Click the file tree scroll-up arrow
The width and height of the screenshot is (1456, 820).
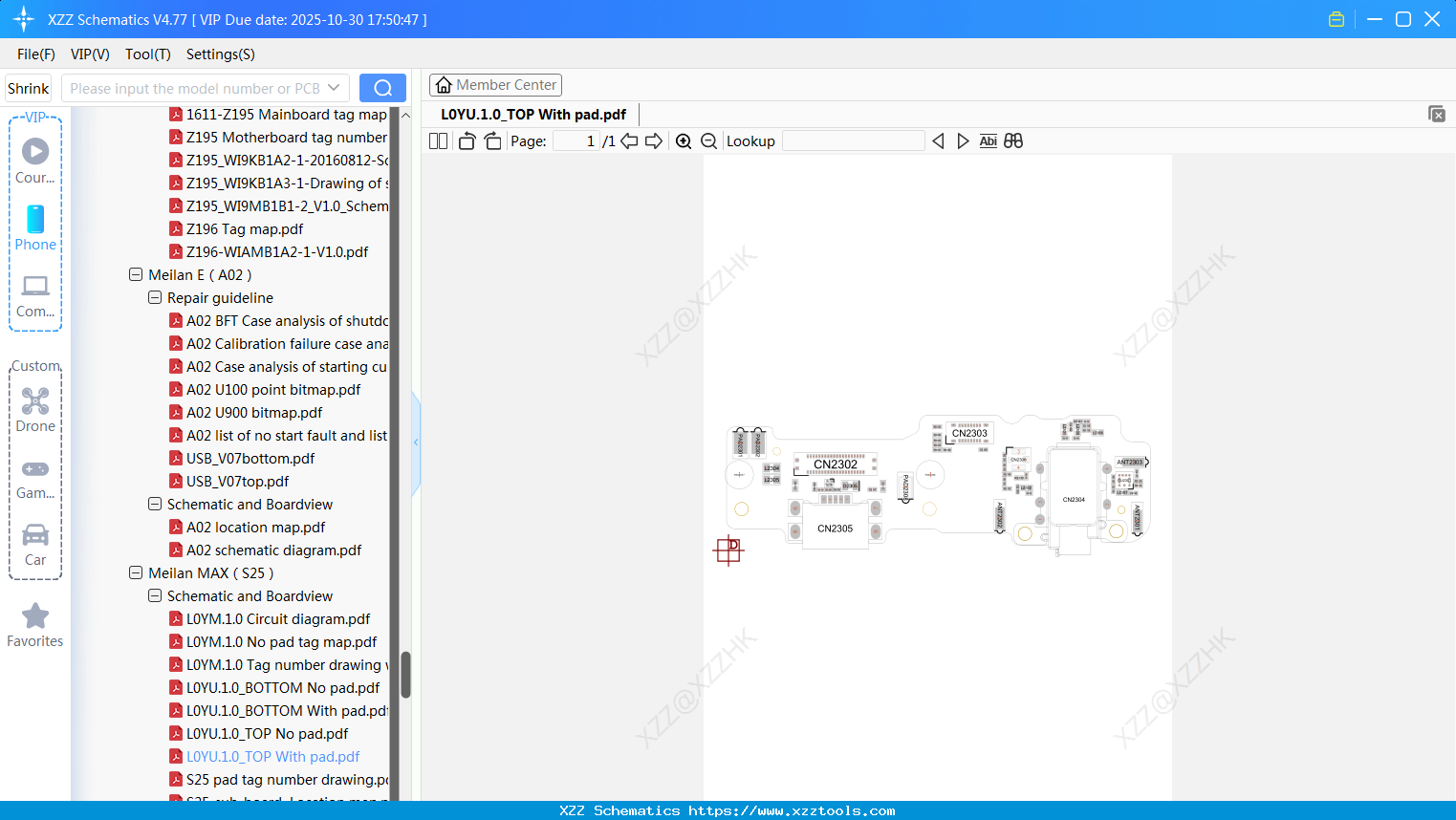[x=405, y=115]
